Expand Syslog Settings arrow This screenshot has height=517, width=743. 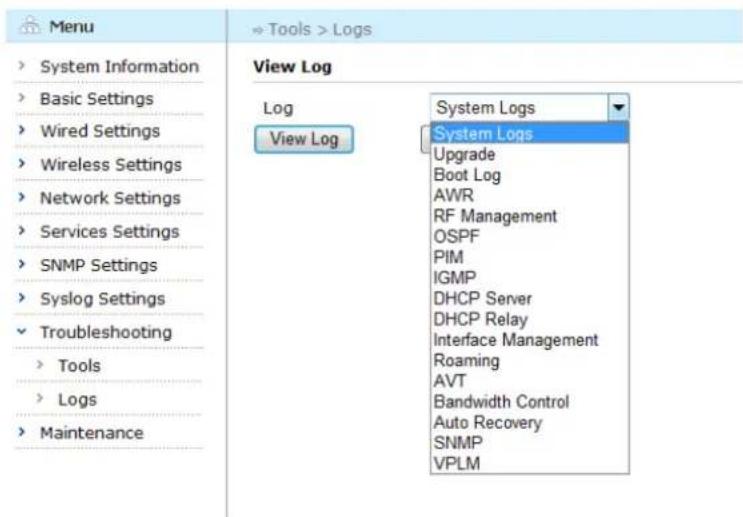tap(21, 298)
